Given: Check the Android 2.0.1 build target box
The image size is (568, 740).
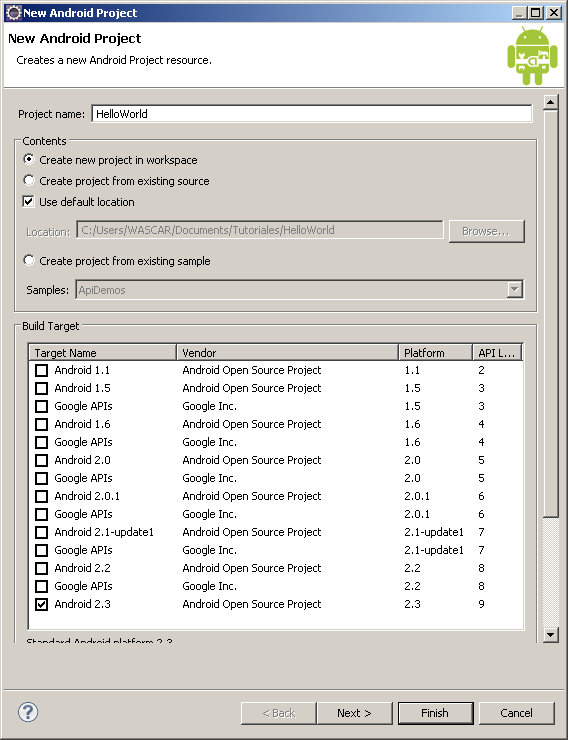Looking at the screenshot, I should pyautogui.click(x=42, y=496).
